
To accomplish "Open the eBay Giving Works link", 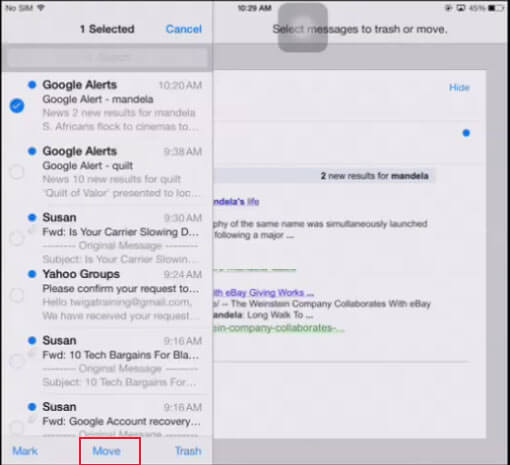I will (x=263, y=293).
